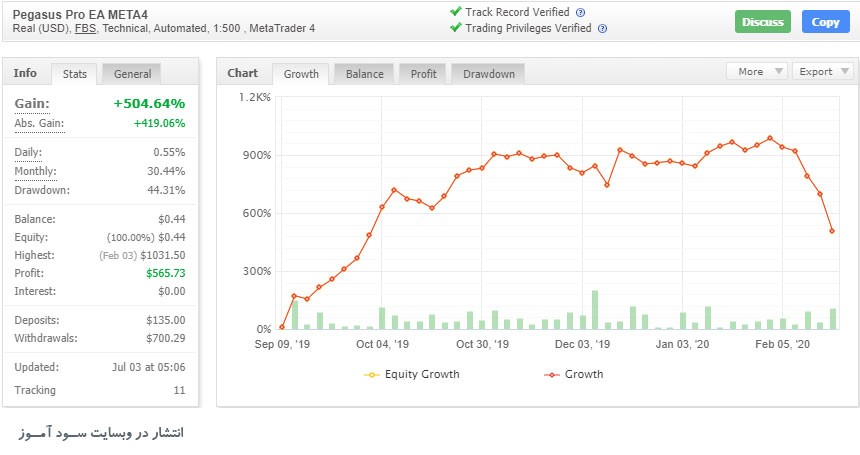Click the $565.73 profit value
Screen dimensions: 860x455
166,273
